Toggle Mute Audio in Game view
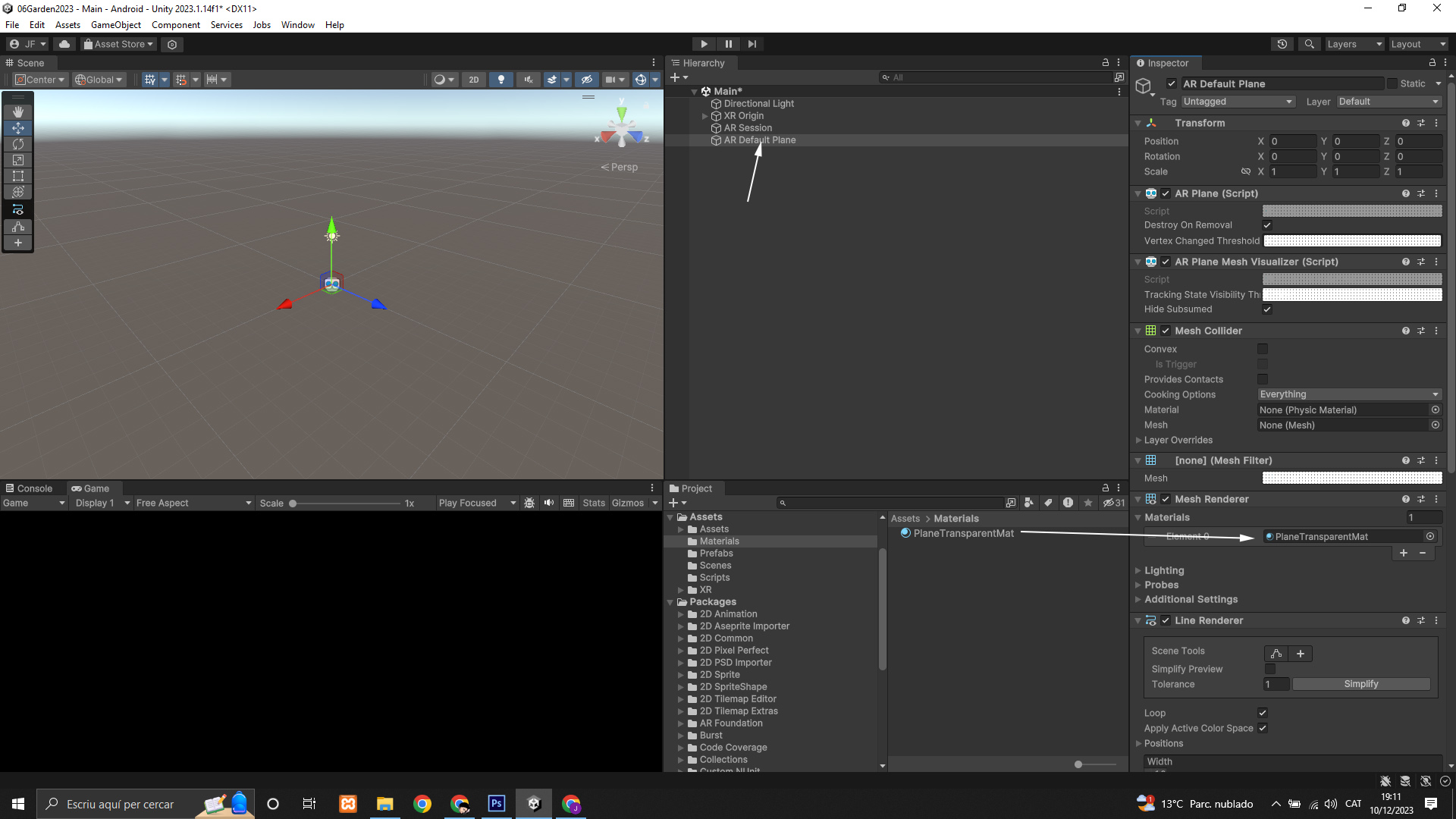Screen dimensions: 1456x819 tap(549, 503)
